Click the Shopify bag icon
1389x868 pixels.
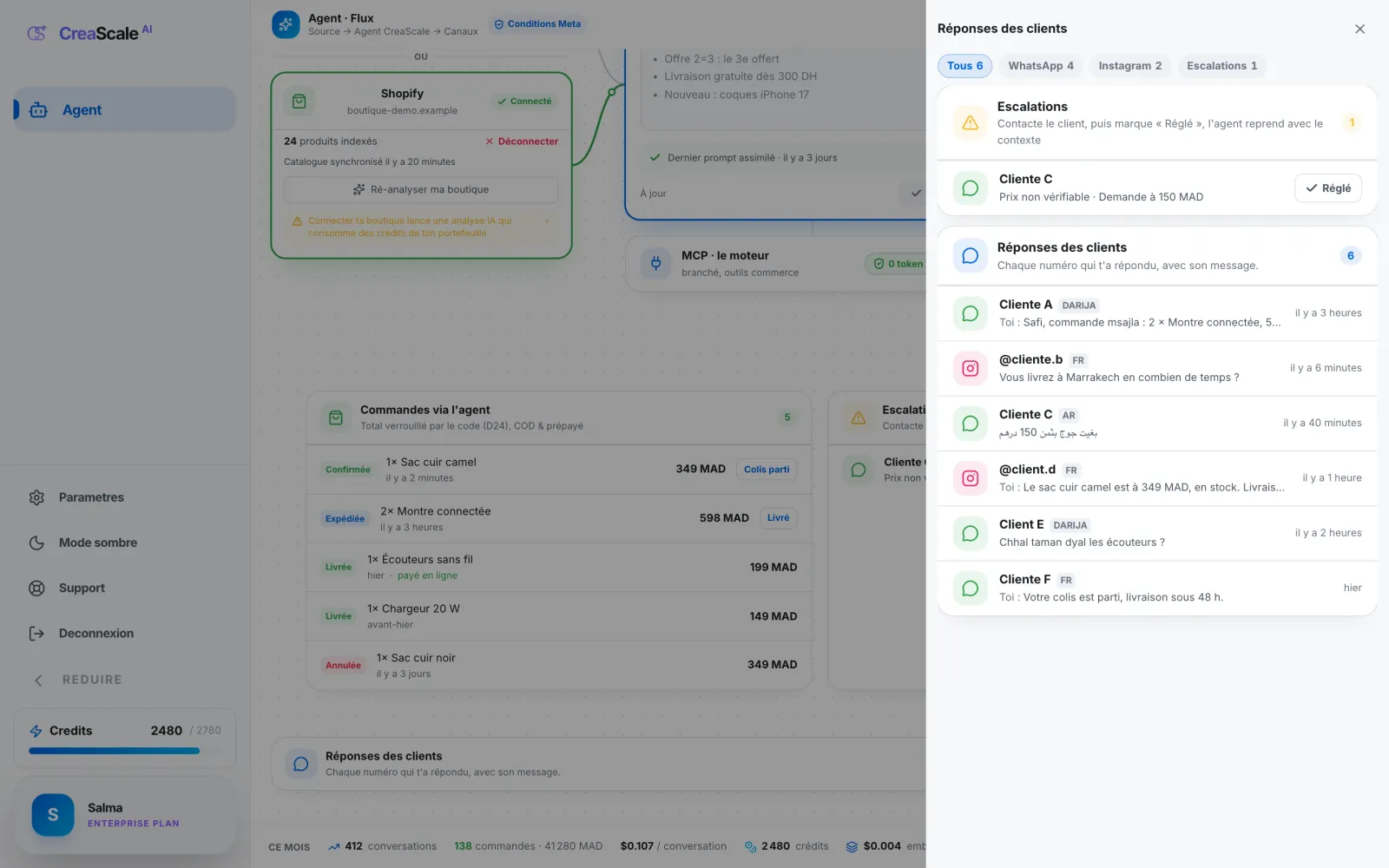click(299, 102)
